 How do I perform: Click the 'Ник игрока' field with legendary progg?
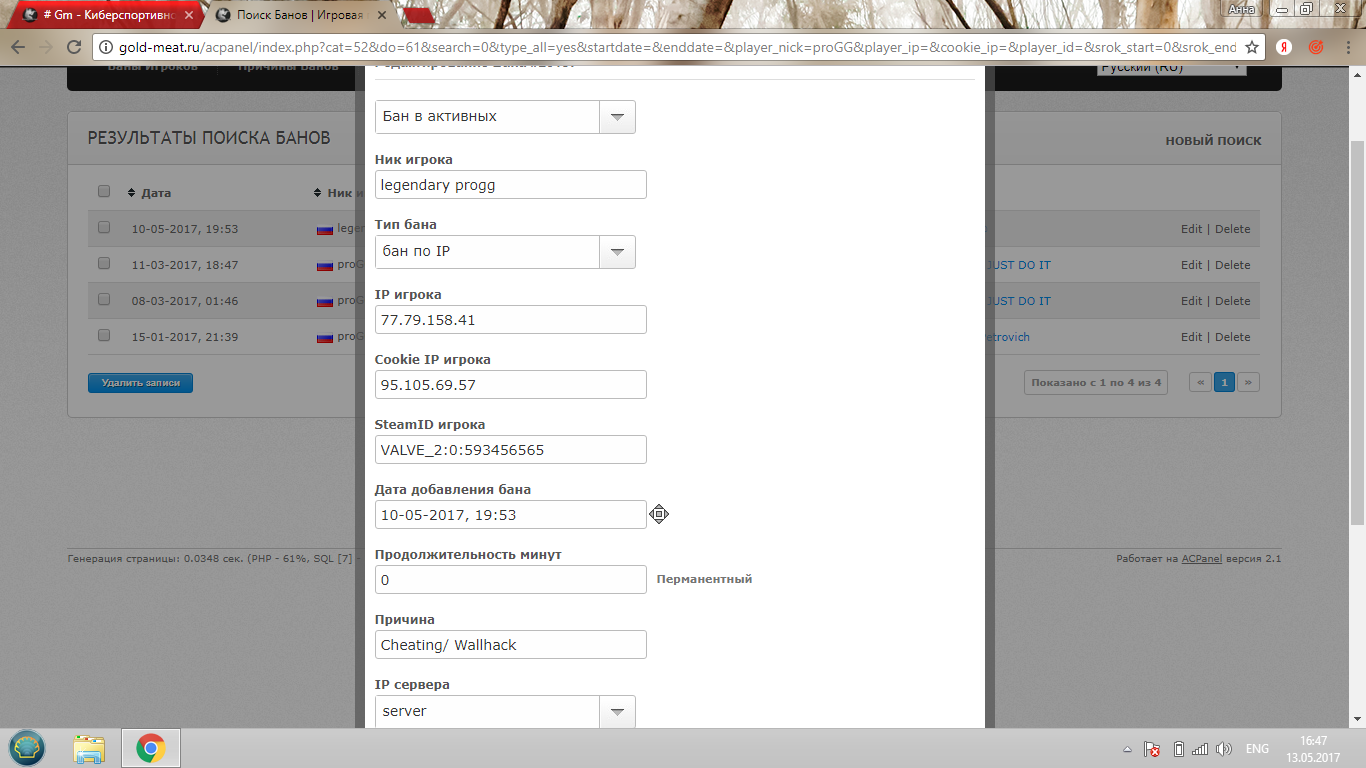click(511, 185)
